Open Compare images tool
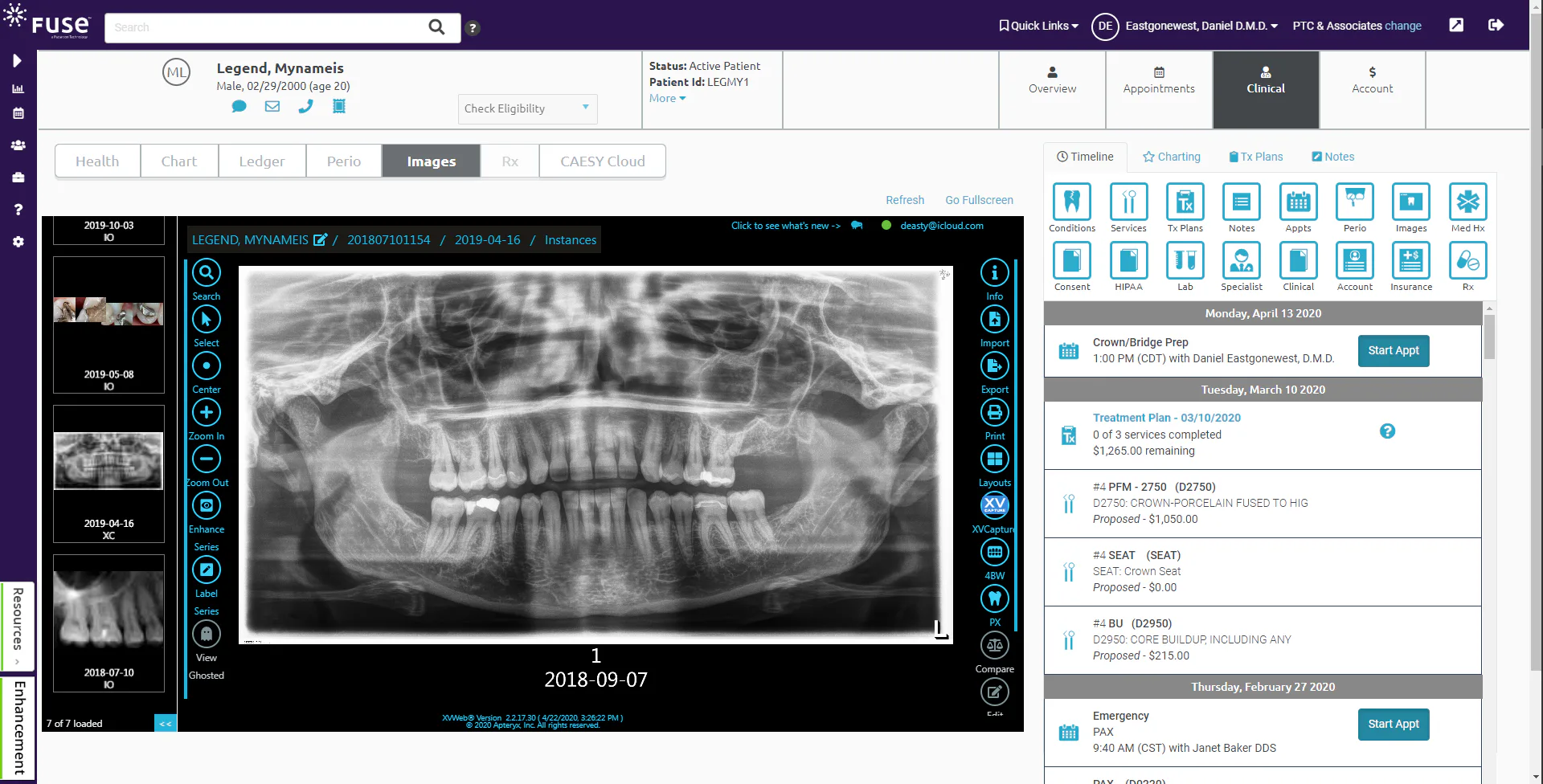The width and height of the screenshot is (1543, 784). [x=995, y=646]
